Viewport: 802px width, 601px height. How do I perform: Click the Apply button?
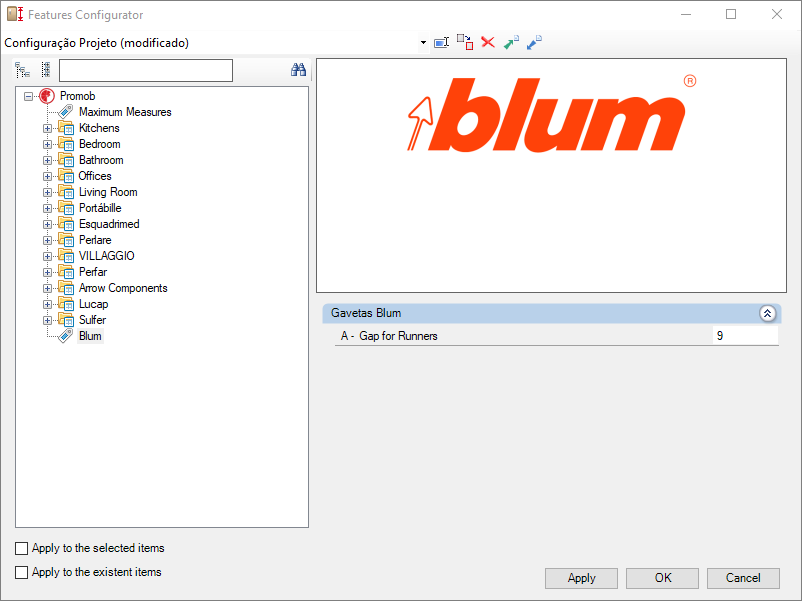pyautogui.click(x=581, y=578)
